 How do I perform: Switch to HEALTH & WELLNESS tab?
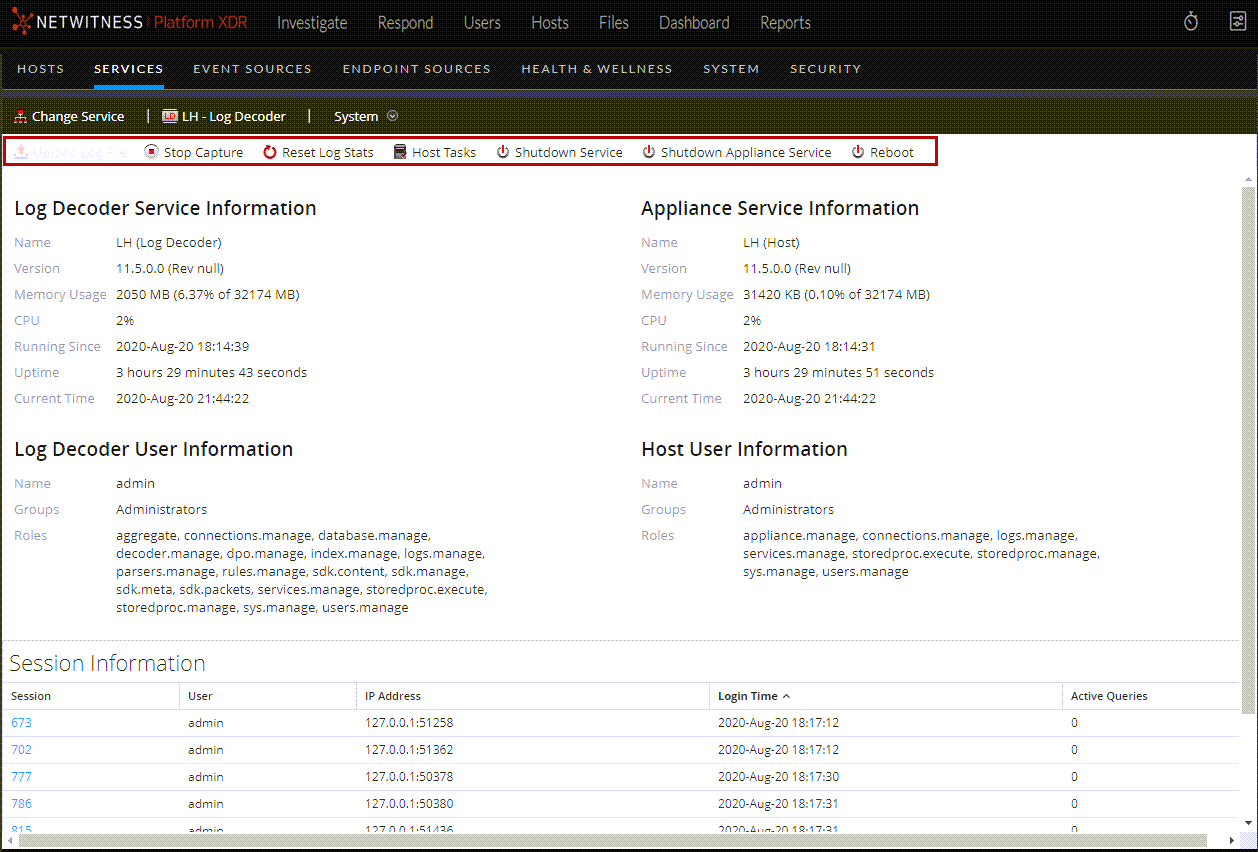[597, 68]
